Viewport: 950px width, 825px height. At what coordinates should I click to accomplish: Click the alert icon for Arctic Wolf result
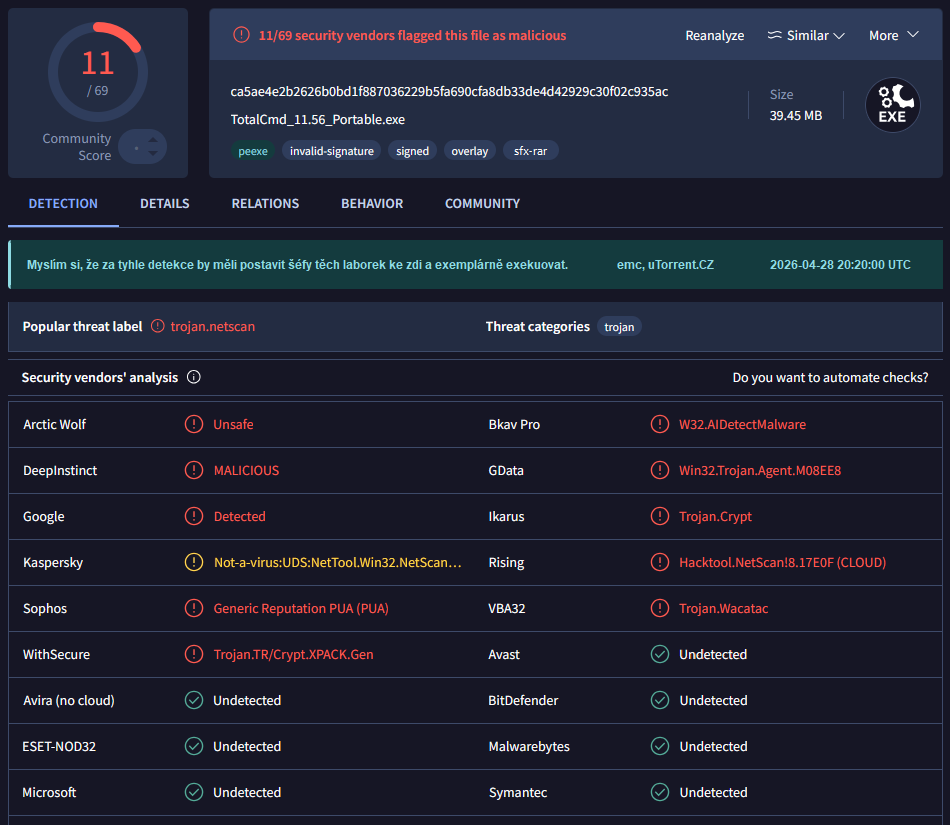194,424
